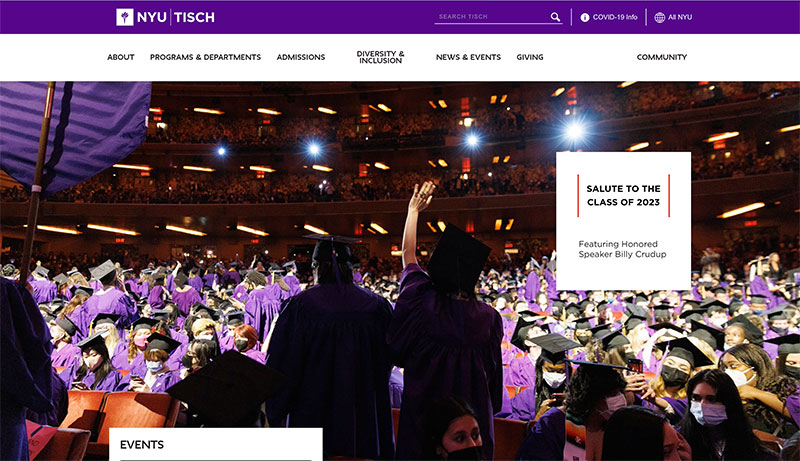The height and width of the screenshot is (461, 800).
Task: Open the Giving menu
Action: coord(530,57)
